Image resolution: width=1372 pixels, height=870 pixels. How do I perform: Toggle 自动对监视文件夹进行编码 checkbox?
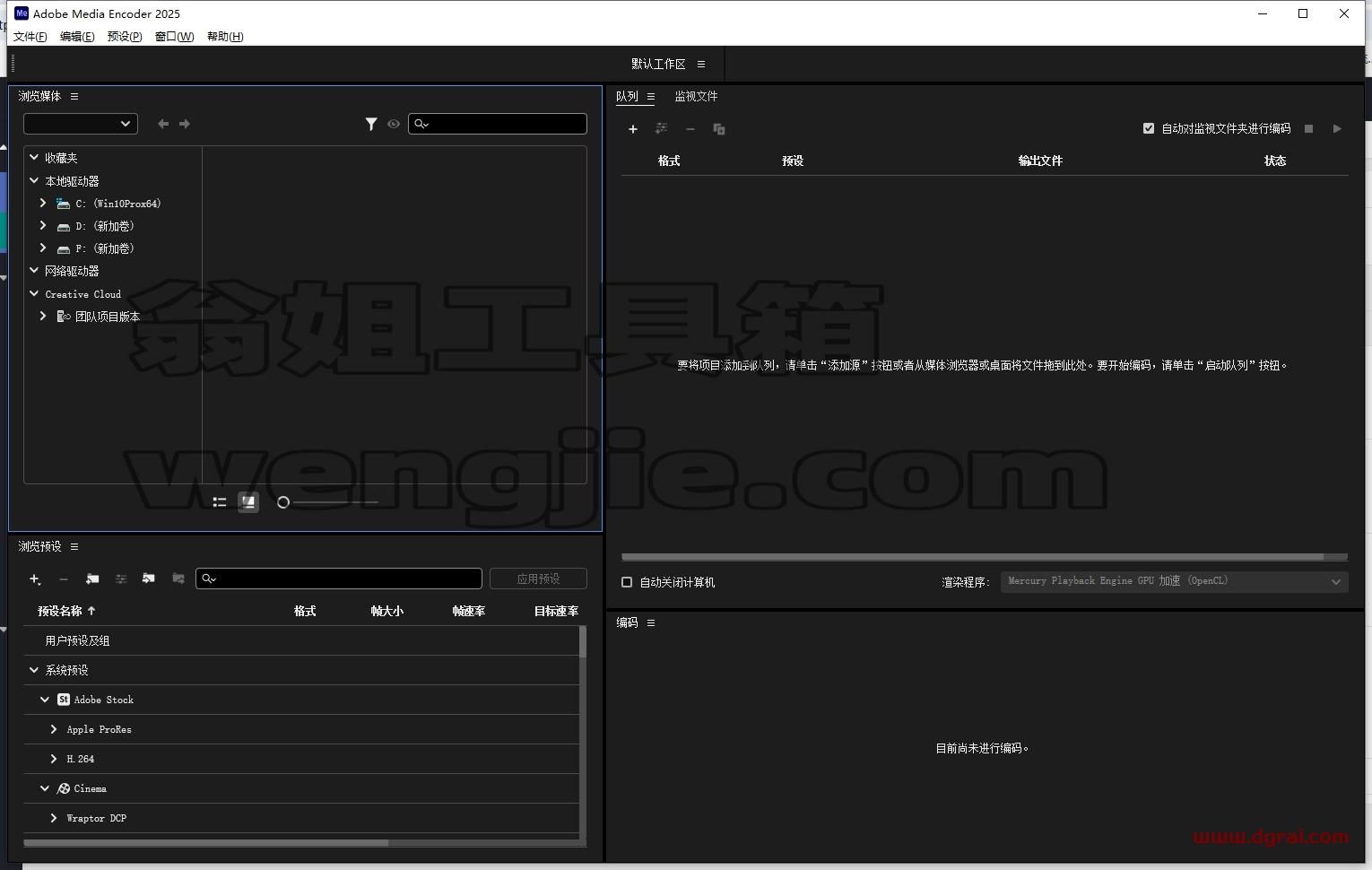[1149, 128]
